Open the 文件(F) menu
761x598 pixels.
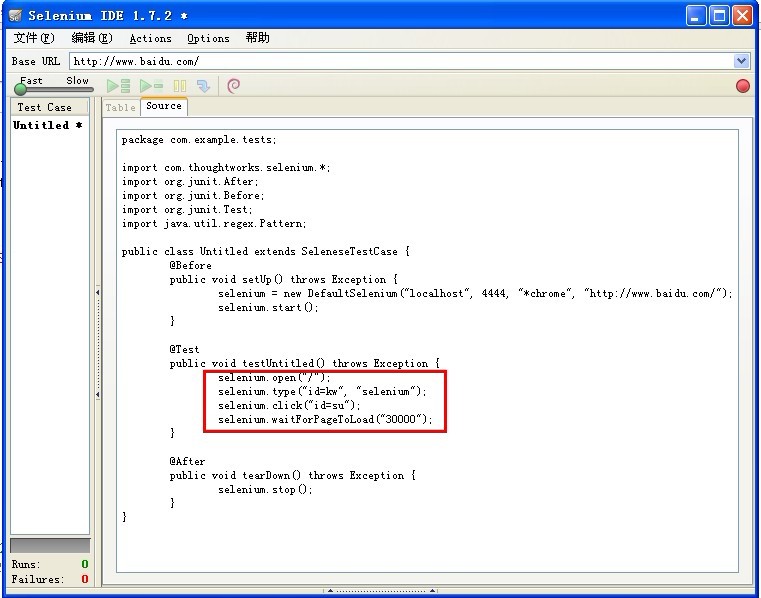click(34, 38)
